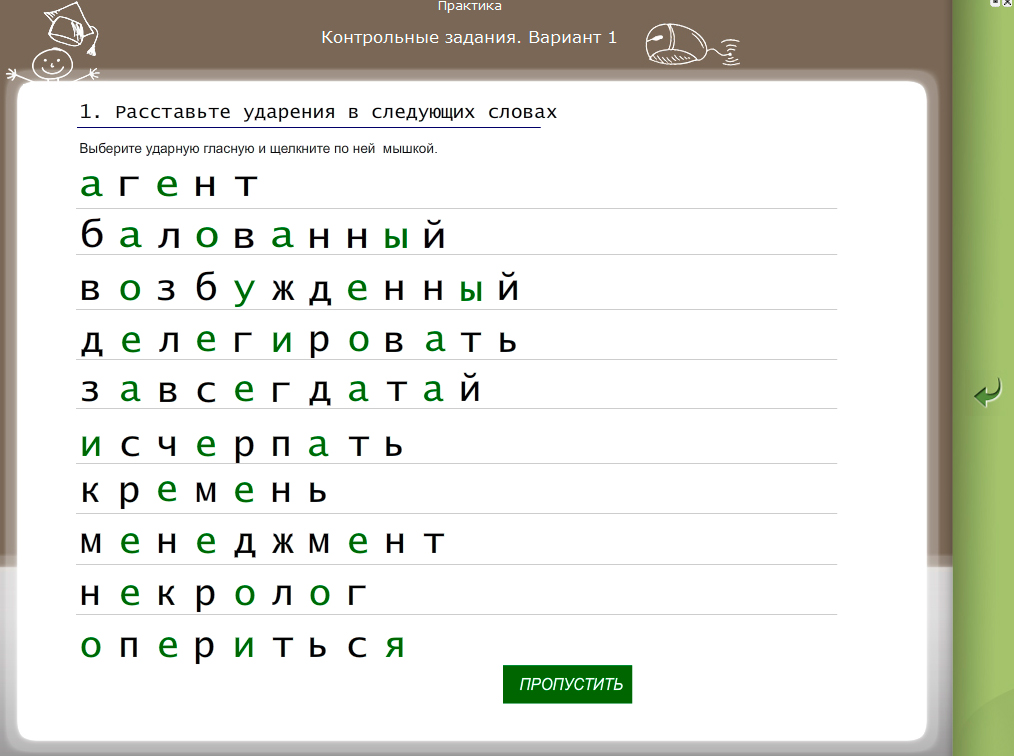Screen dimensions: 1014x756
Task: Choose the vowel 'о' in балованный
Action: point(206,238)
